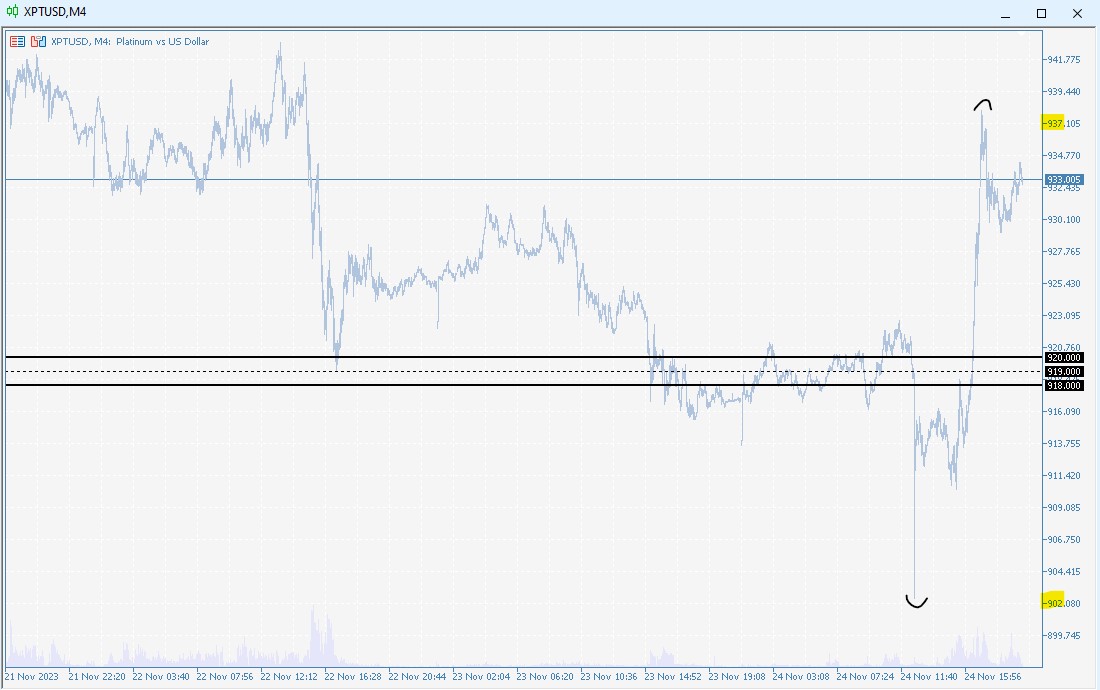
Task: Open the one-click trading chart icon
Action: 39,41
